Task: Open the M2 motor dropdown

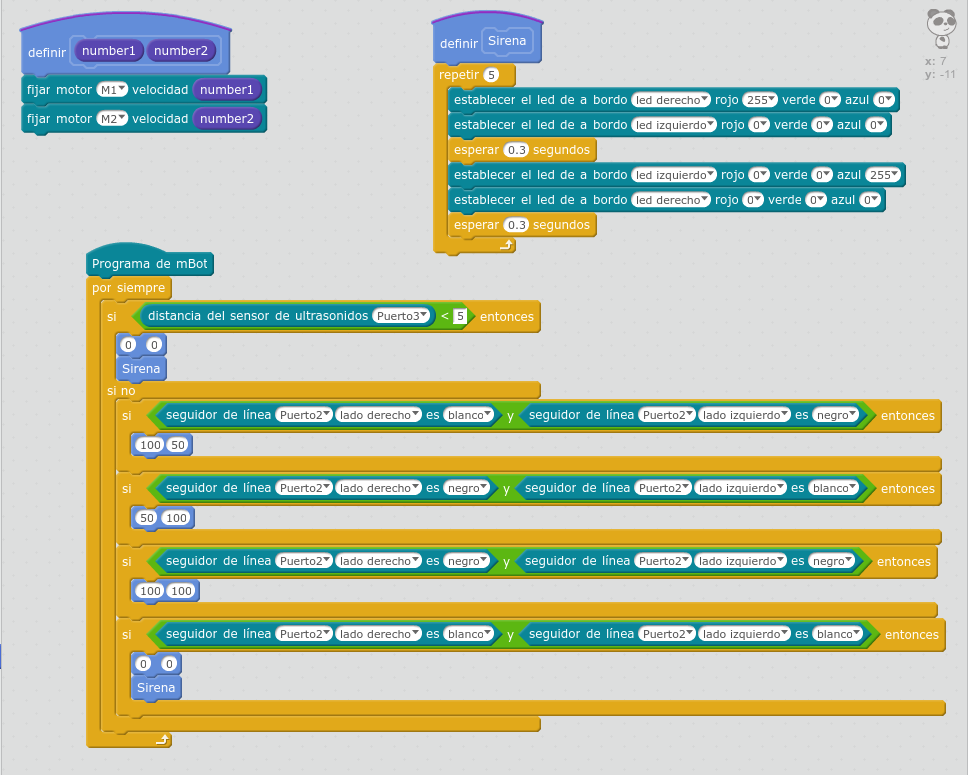Action: 113,119
